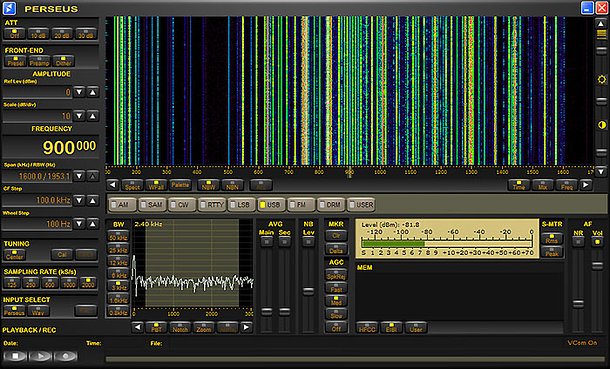610x369 pixels.
Task: Select 50 kHz bandwidth
Action: [x=118, y=236]
